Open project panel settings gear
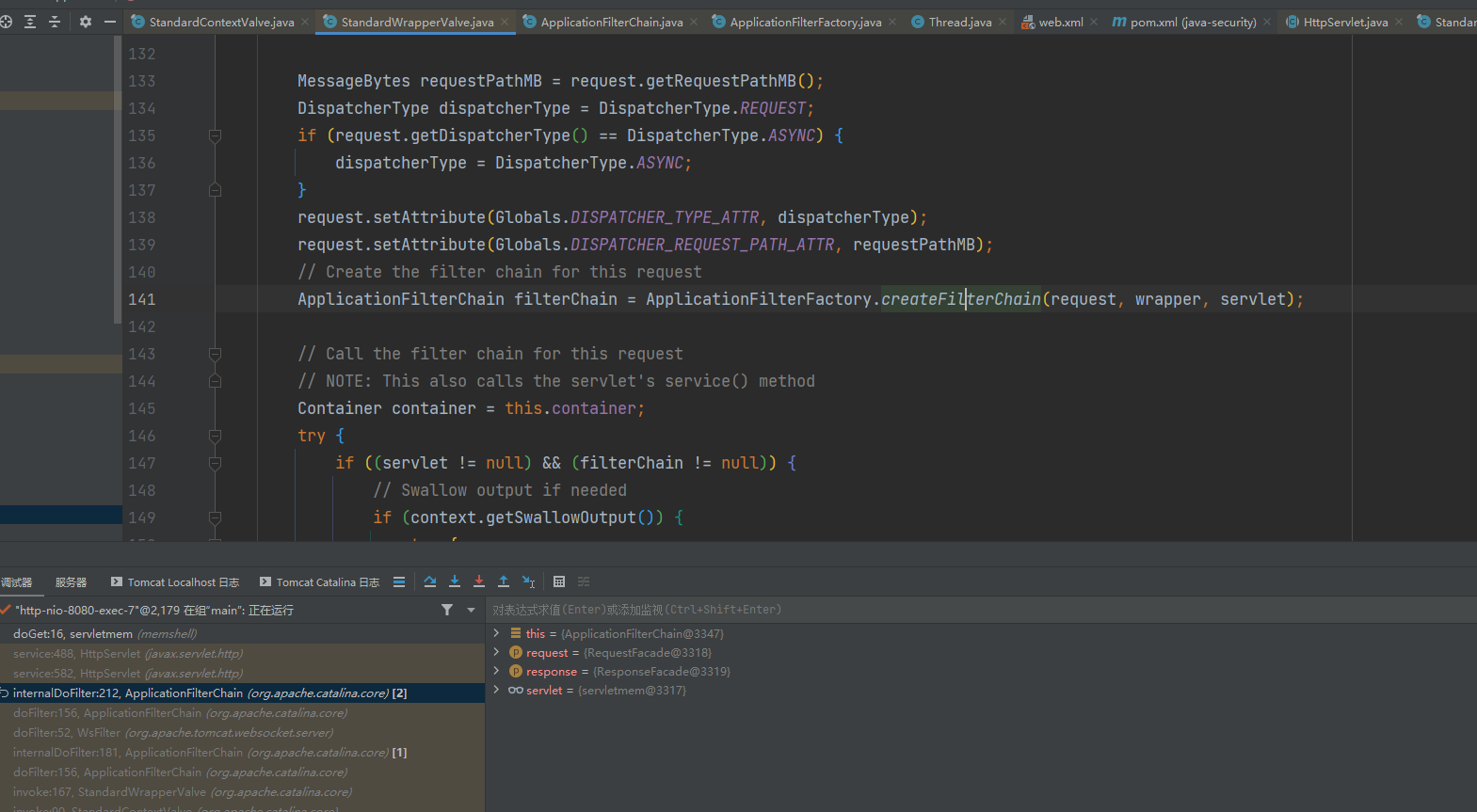Image resolution: width=1477 pixels, height=812 pixels. (x=86, y=22)
